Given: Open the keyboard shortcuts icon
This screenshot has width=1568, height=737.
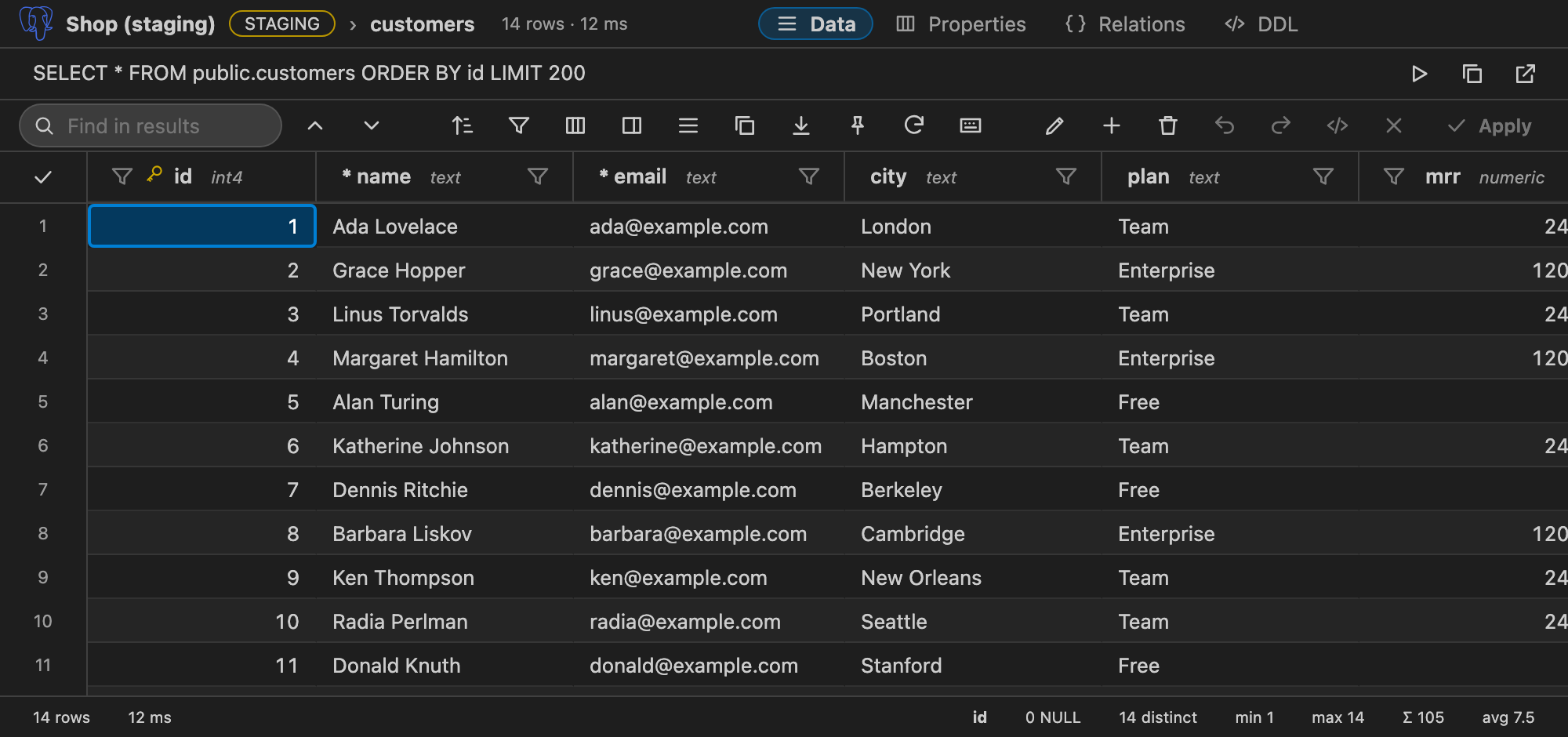Looking at the screenshot, I should pos(971,125).
